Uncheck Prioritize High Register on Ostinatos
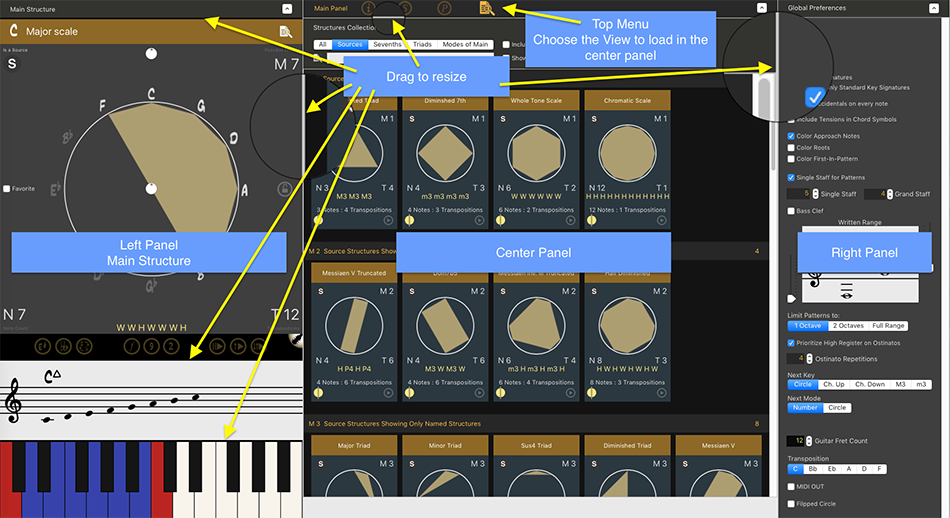The image size is (950, 518). point(791,343)
